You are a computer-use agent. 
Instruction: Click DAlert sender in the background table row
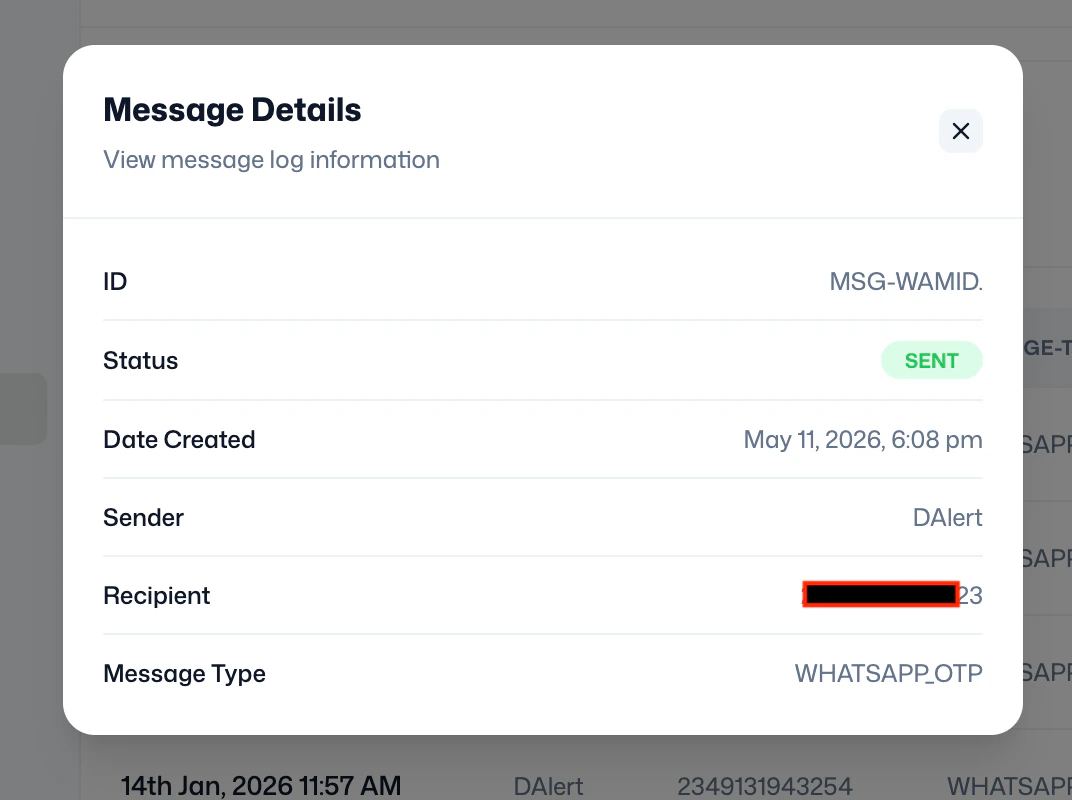click(x=548, y=786)
